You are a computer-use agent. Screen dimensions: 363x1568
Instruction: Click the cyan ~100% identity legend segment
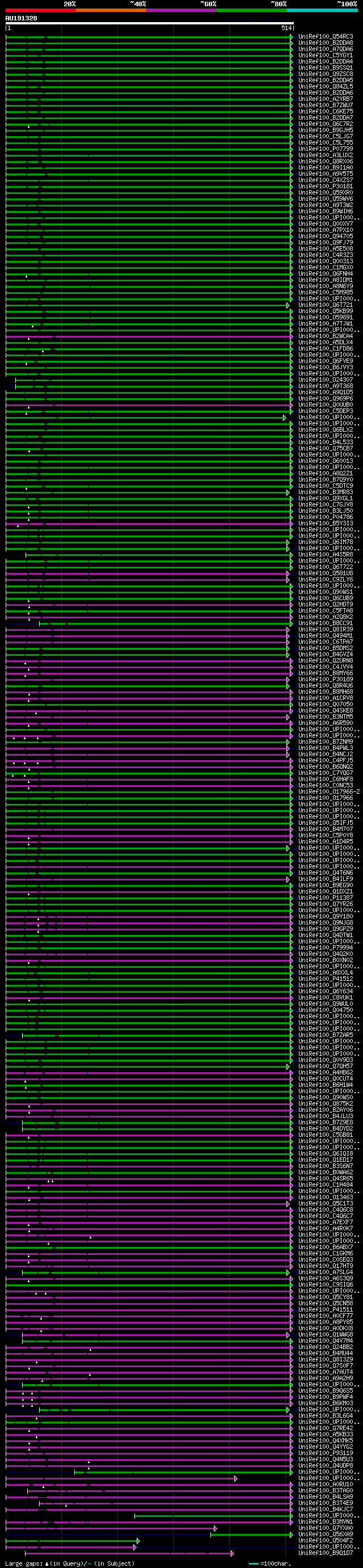[322, 10]
